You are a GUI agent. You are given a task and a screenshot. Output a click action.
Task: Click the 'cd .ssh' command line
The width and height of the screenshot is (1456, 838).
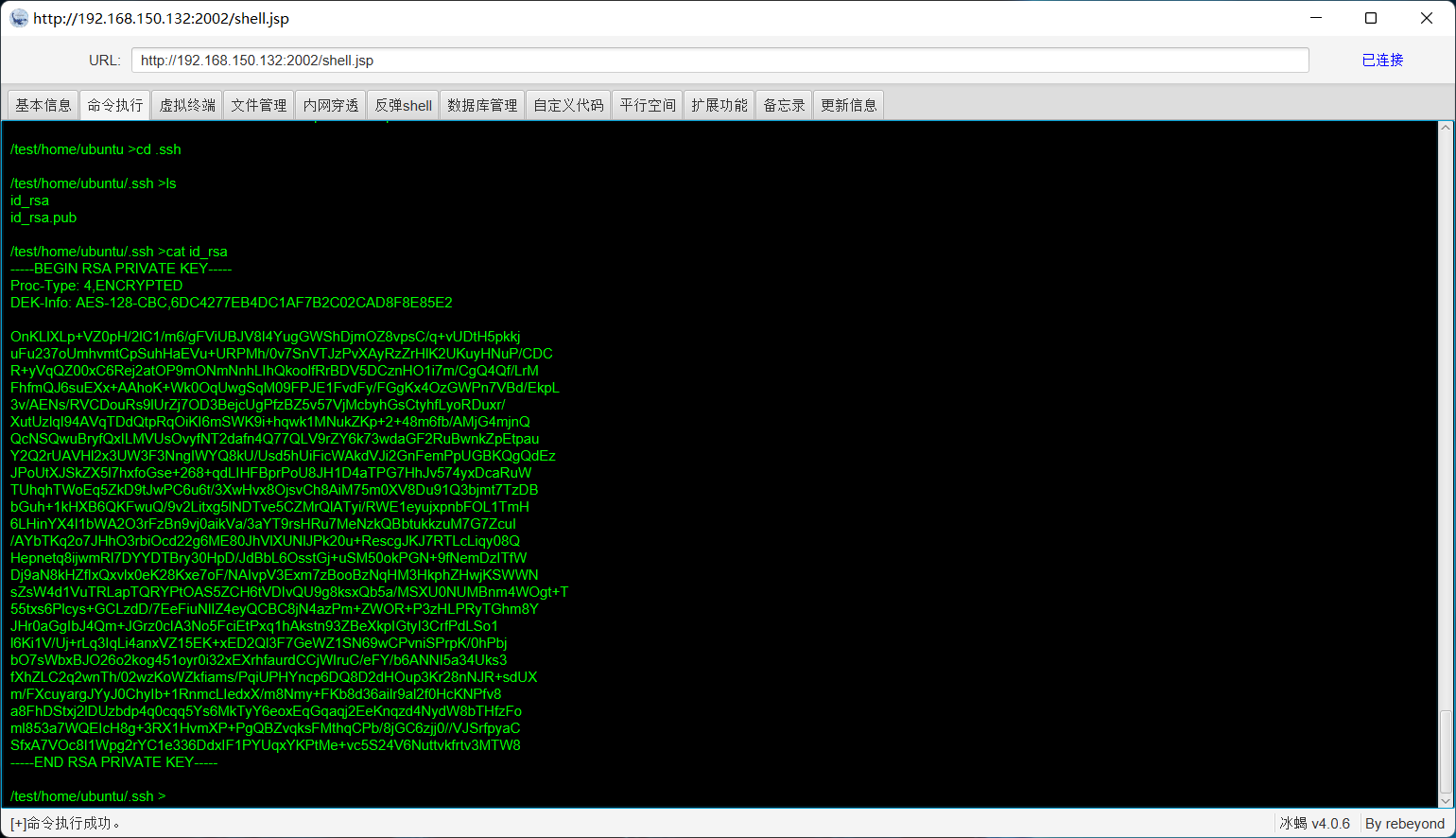pyautogui.click(x=95, y=149)
